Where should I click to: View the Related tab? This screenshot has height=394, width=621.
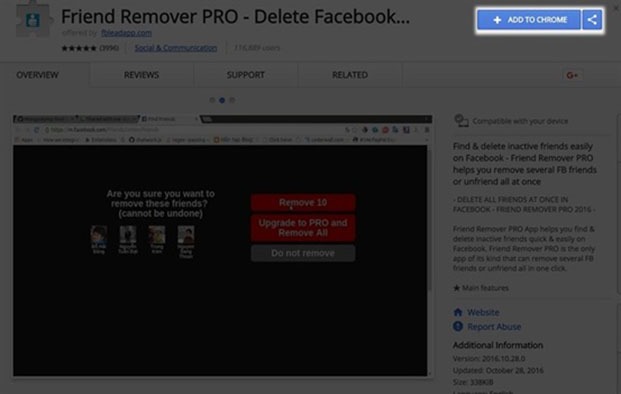(x=350, y=75)
